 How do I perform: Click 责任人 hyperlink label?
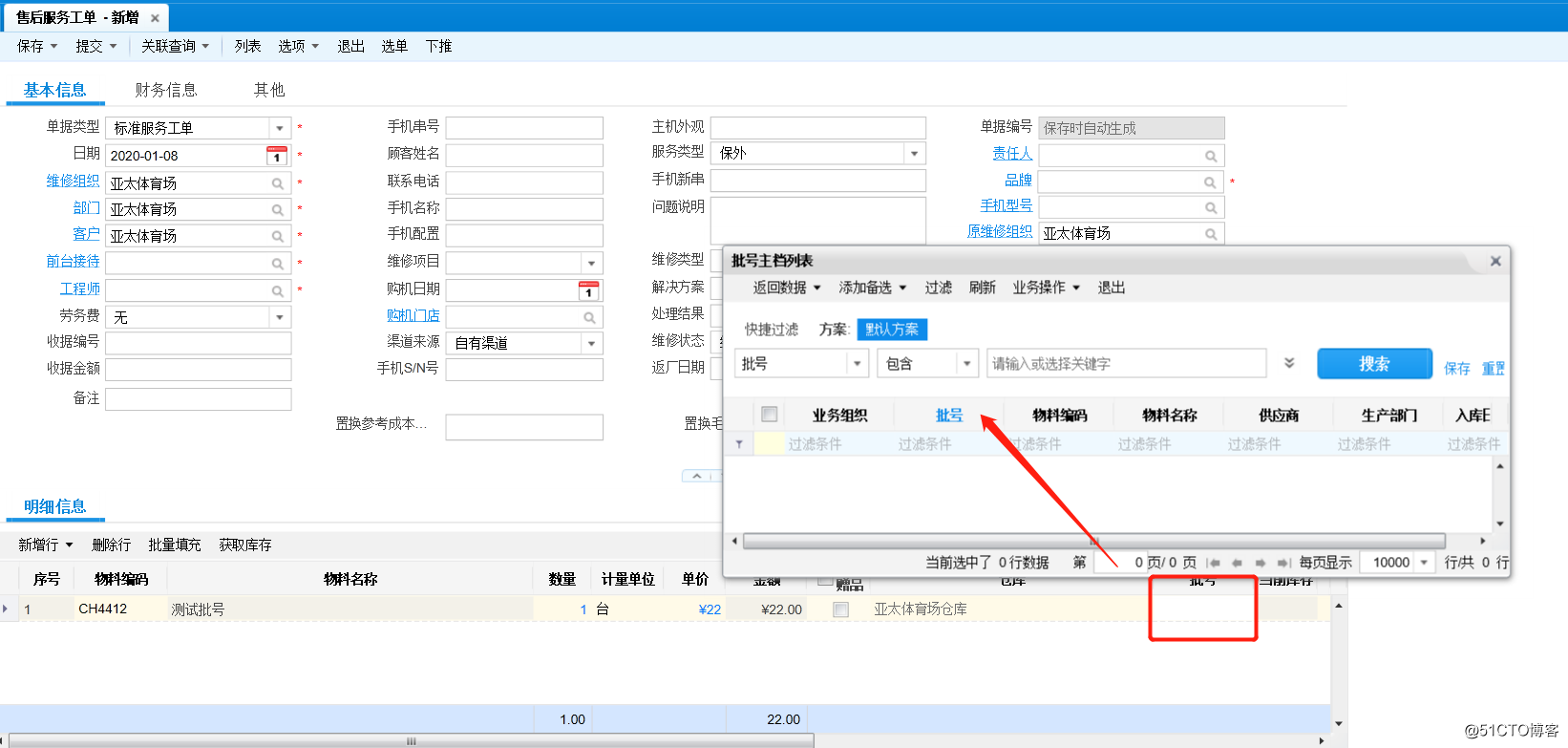[x=1012, y=153]
